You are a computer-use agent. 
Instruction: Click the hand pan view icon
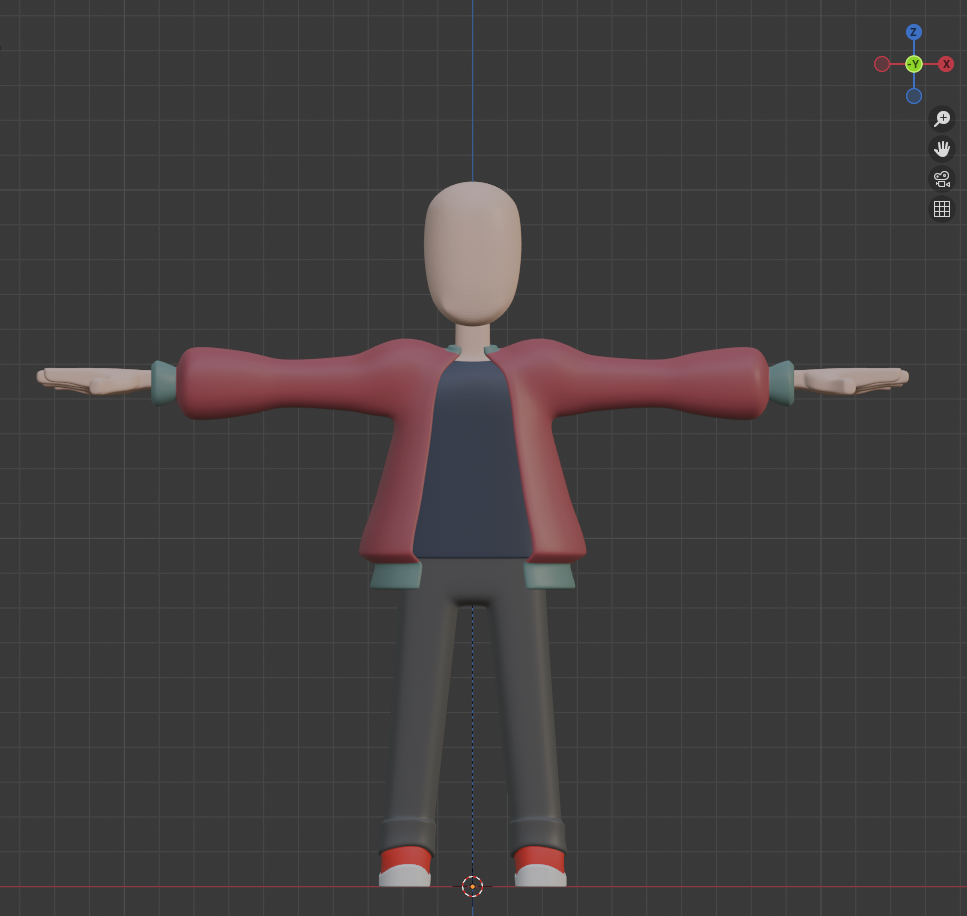coord(941,149)
